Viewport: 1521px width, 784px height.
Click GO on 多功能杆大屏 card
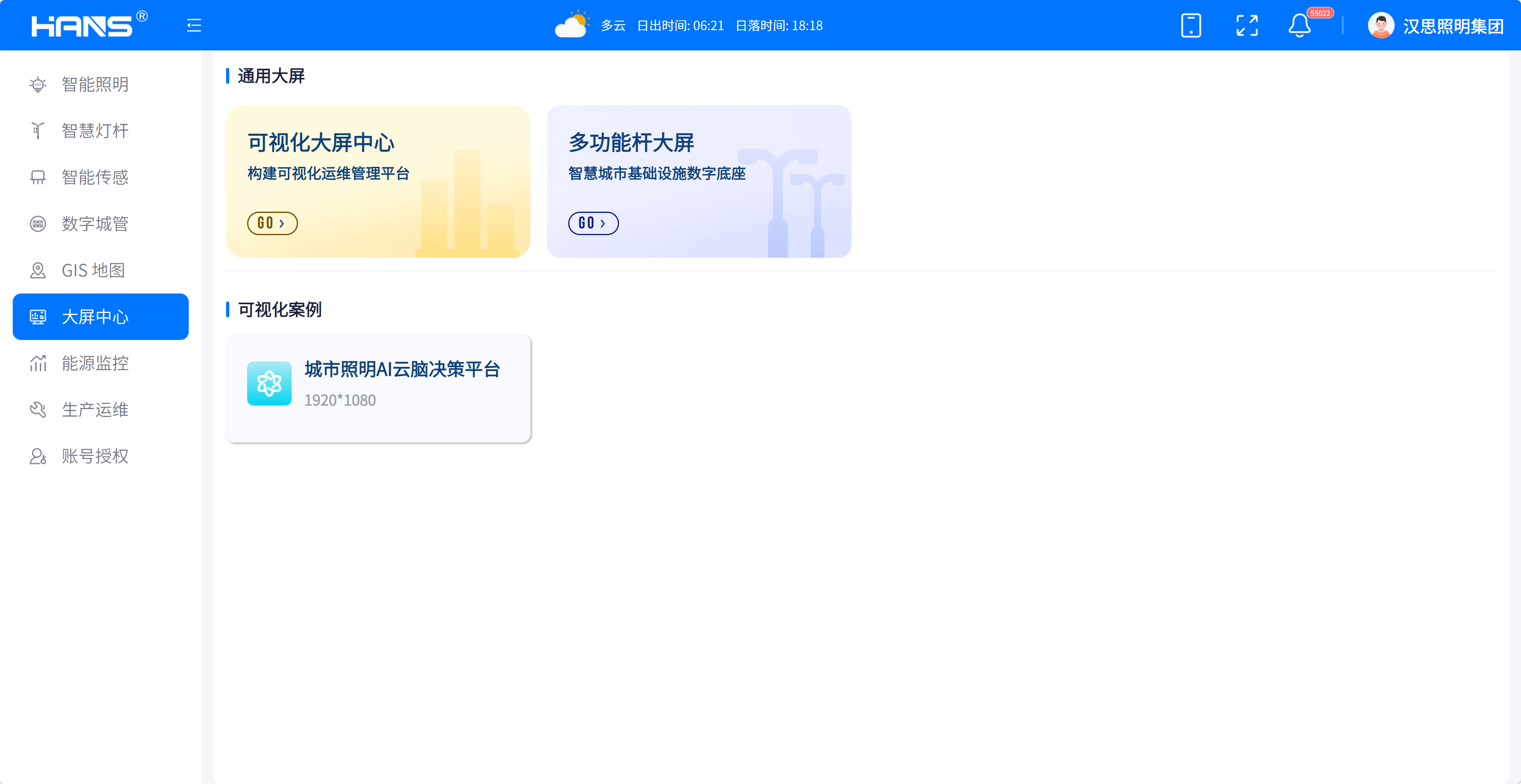[593, 223]
